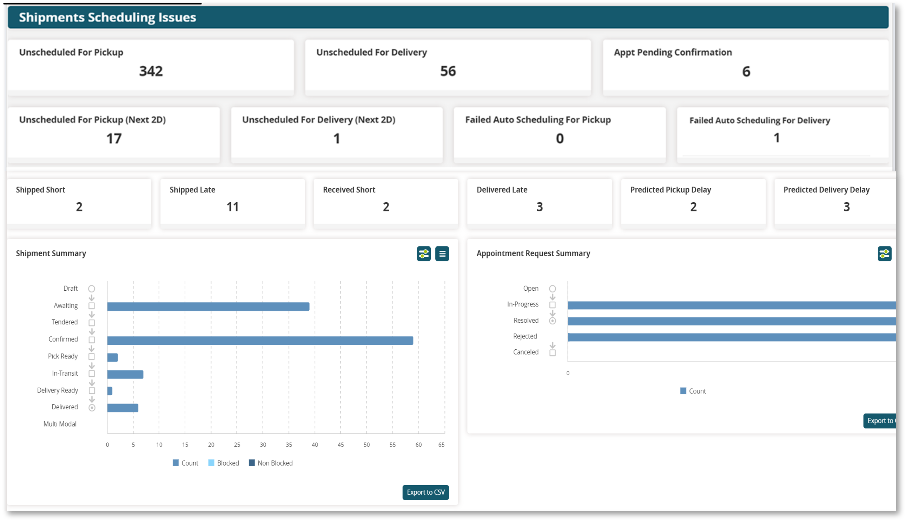Toggle the In-Progress appointment checkbox
This screenshot has width=906, height=521.
[552, 304]
